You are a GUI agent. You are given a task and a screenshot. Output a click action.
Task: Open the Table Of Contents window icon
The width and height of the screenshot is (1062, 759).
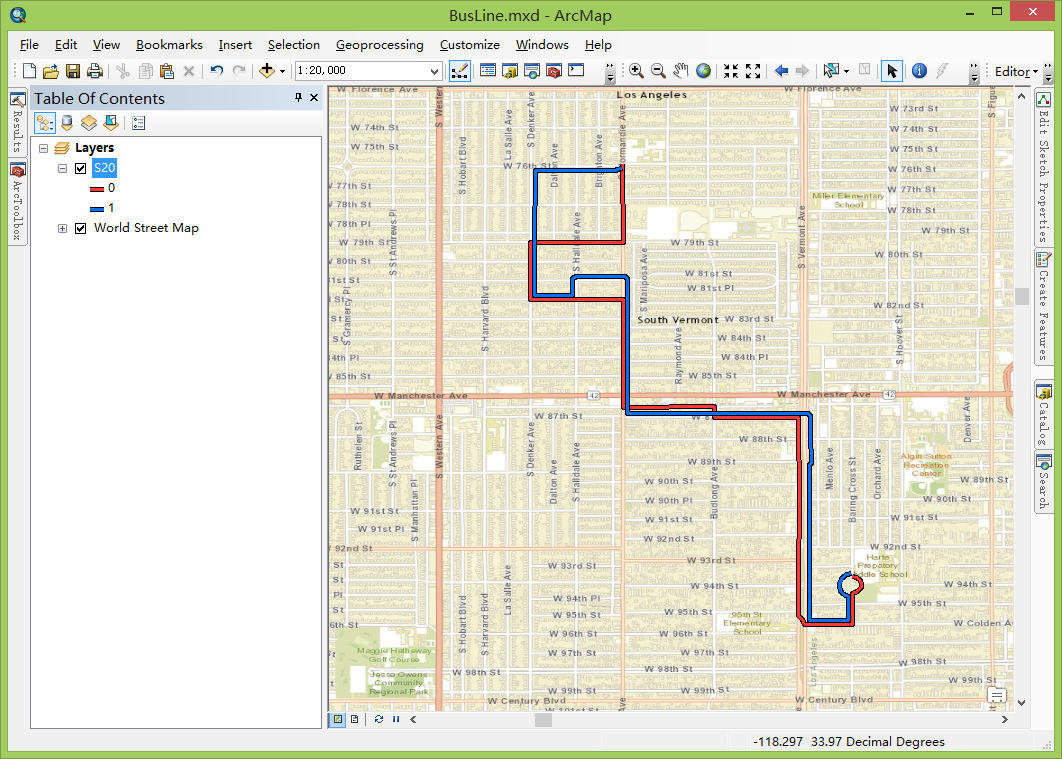[488, 70]
